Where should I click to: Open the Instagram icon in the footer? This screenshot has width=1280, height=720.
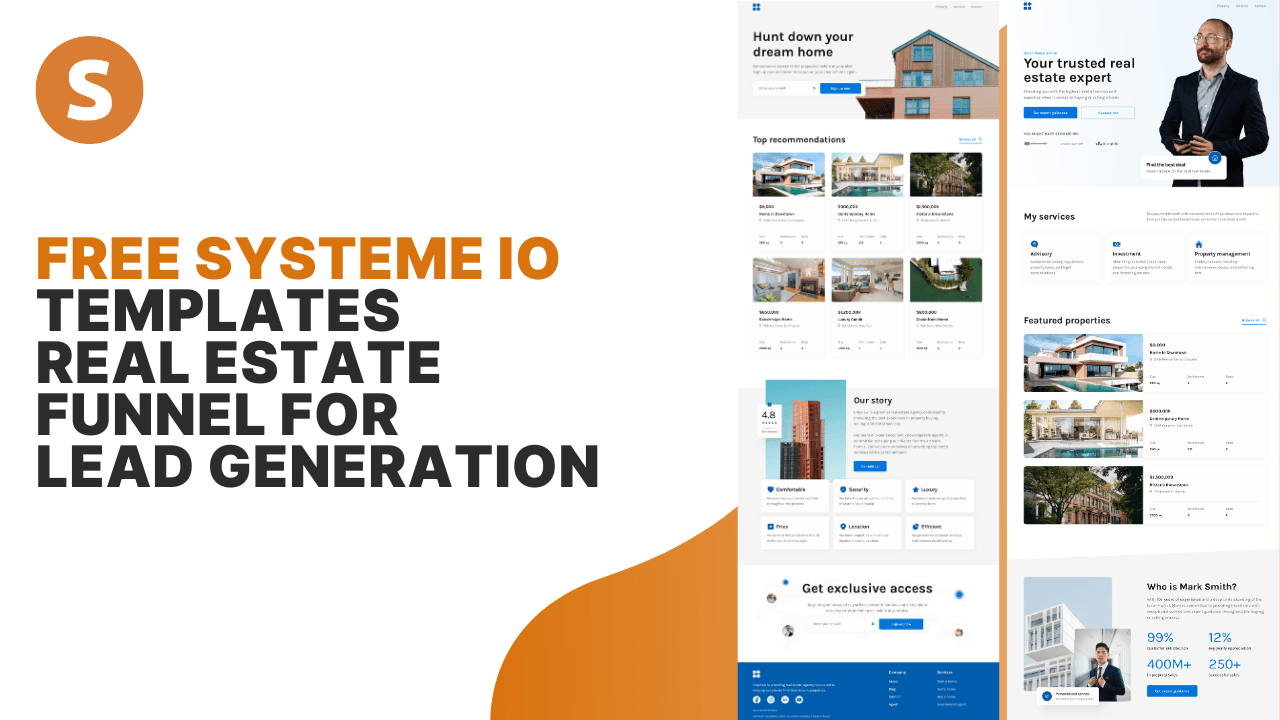(x=771, y=699)
